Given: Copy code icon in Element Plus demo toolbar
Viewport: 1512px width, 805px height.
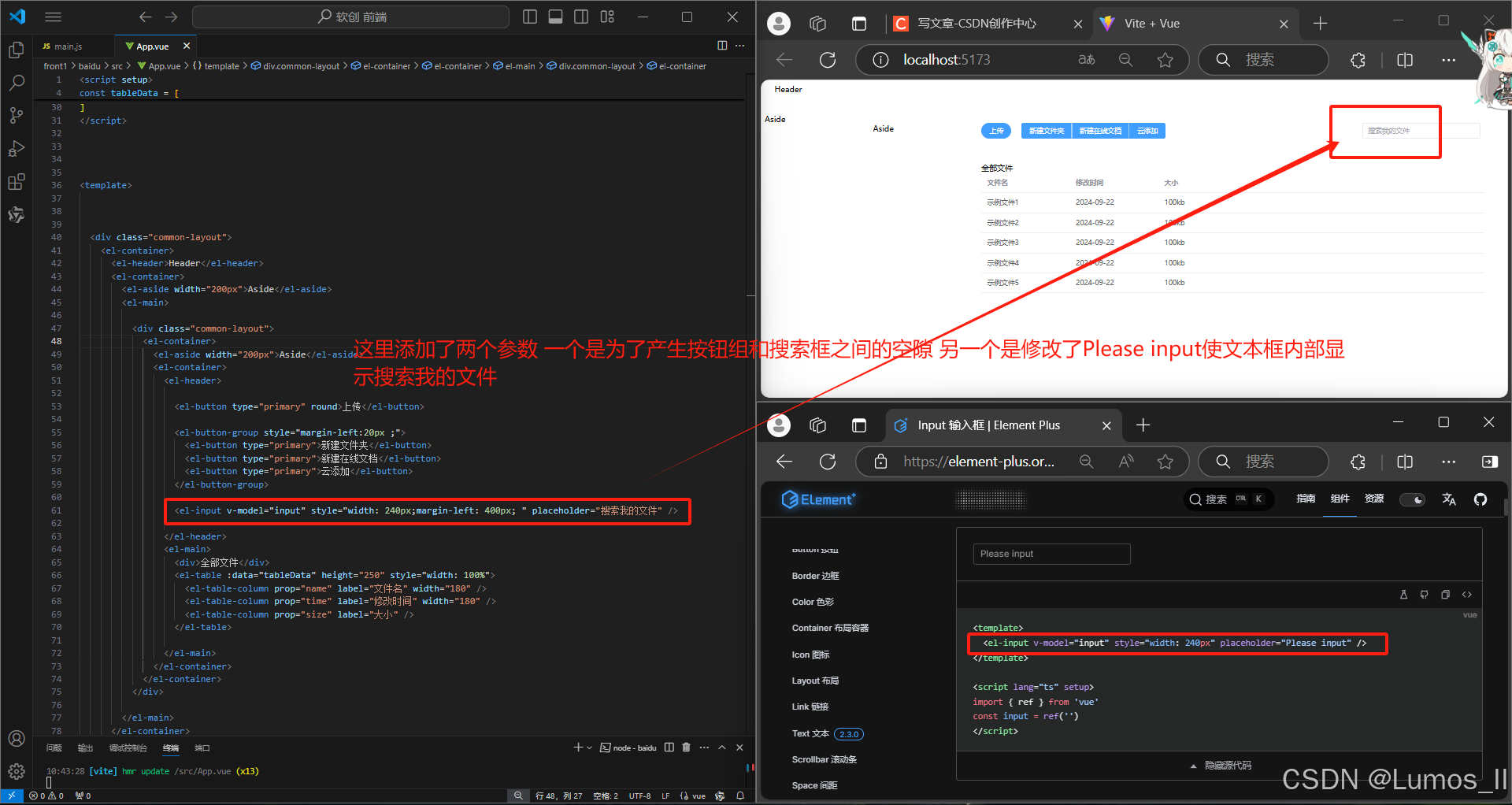Looking at the screenshot, I should (x=1446, y=595).
